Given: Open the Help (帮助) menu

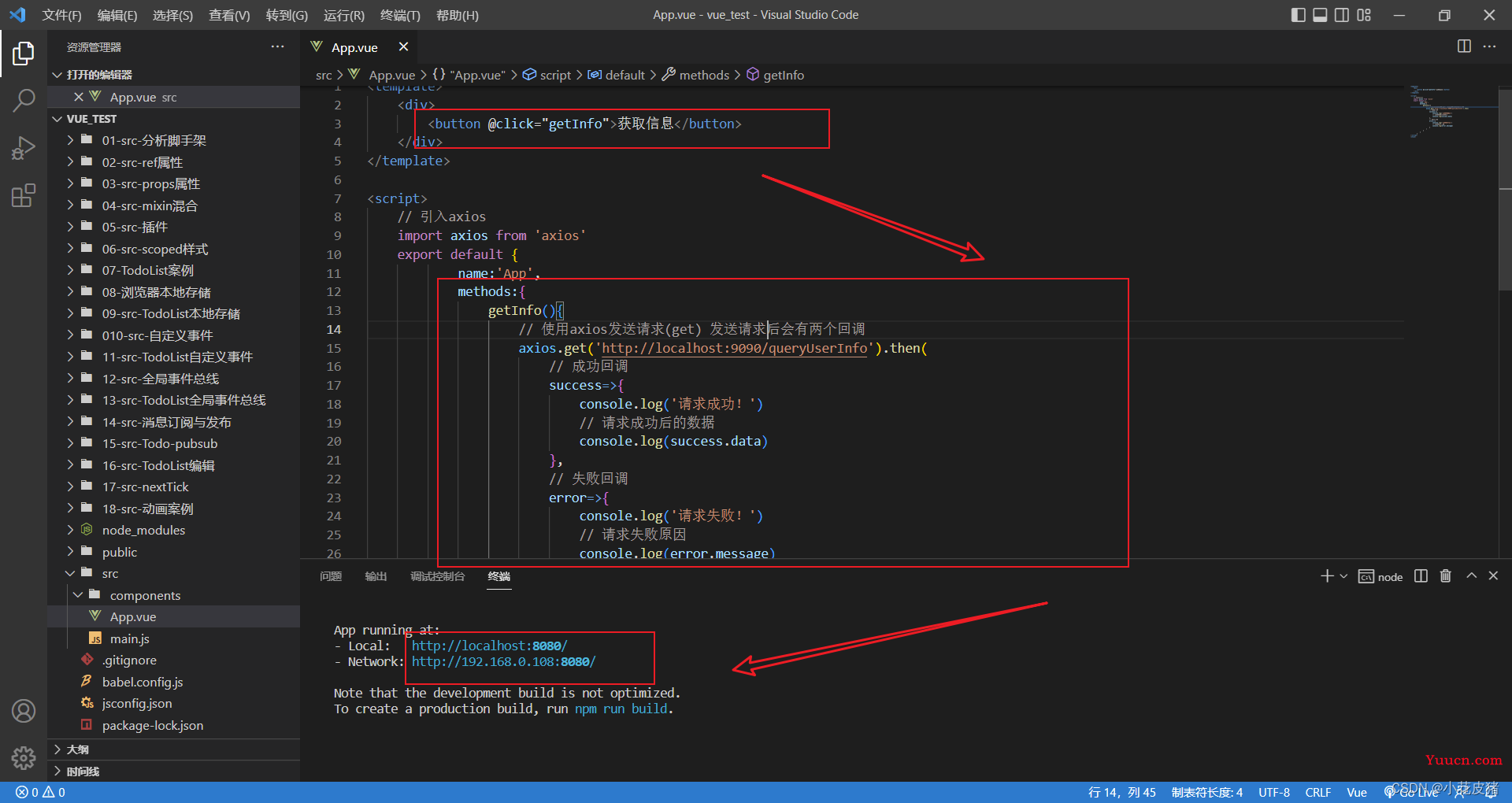Looking at the screenshot, I should (457, 16).
